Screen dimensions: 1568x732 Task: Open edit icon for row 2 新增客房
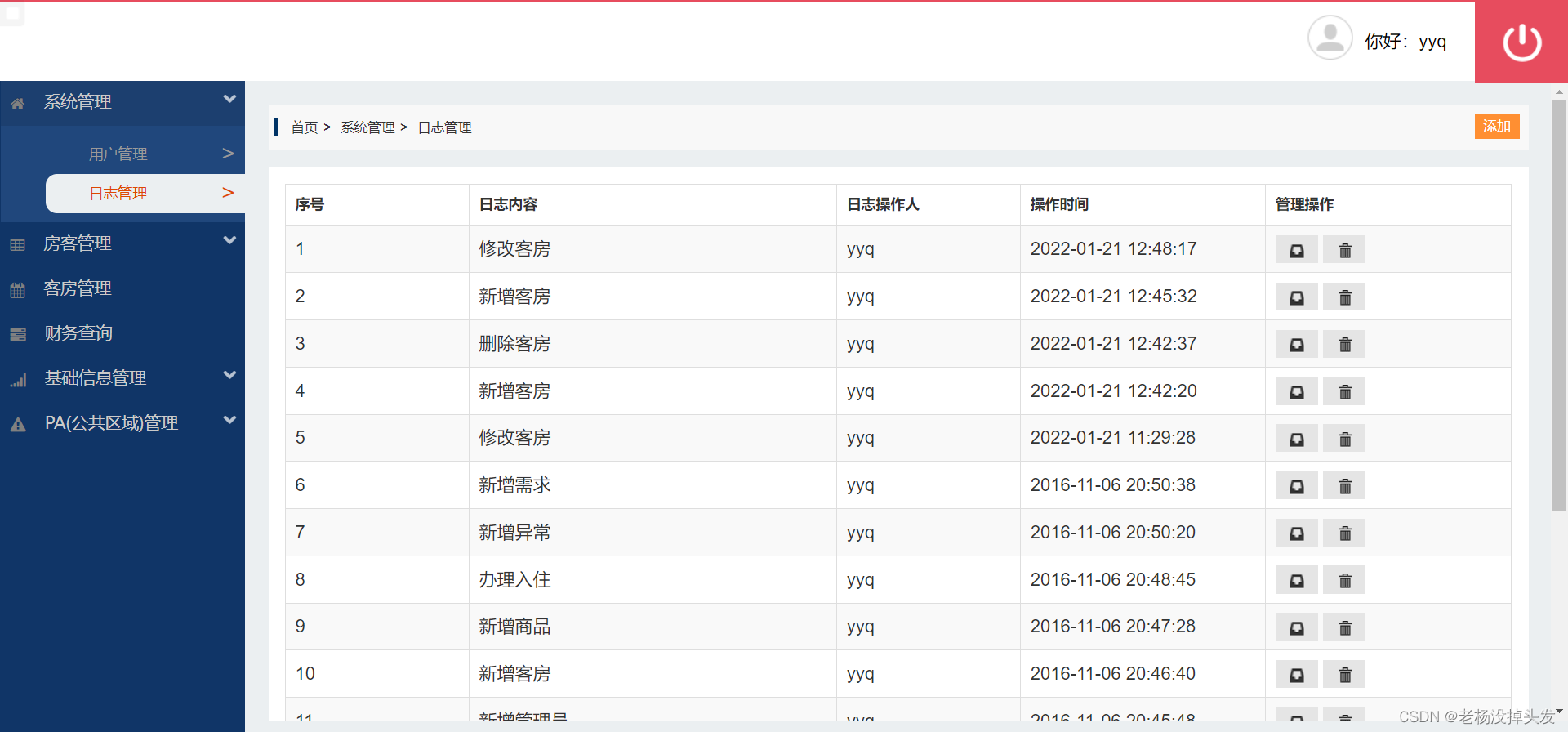(x=1296, y=297)
